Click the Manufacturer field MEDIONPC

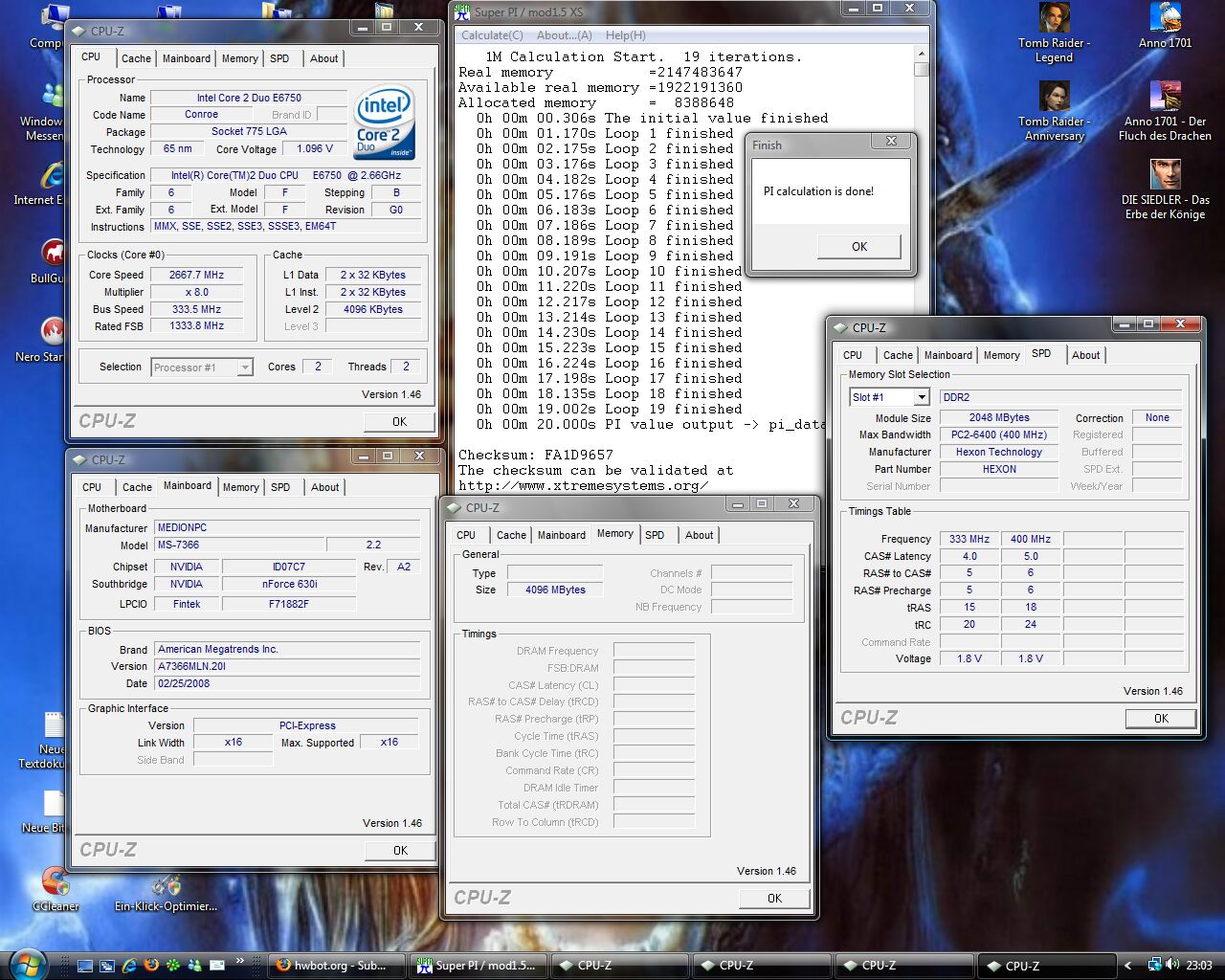coord(288,527)
